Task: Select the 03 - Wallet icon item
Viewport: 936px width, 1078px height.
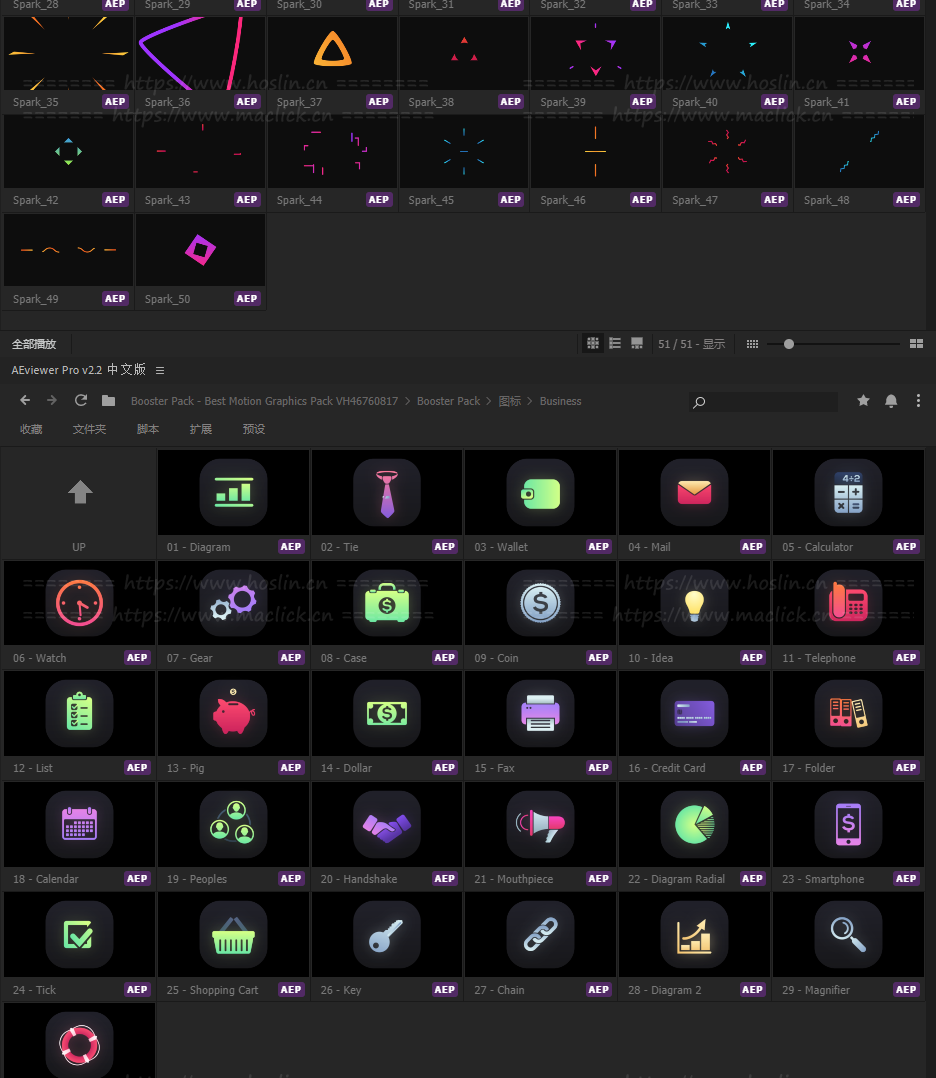Action: (541, 503)
